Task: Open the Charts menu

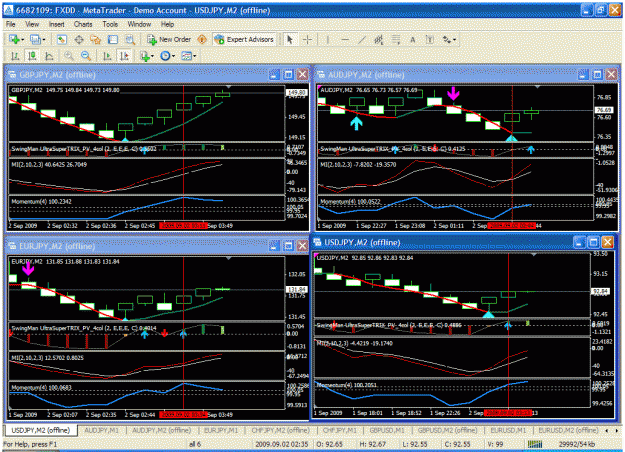Action: click(x=83, y=24)
